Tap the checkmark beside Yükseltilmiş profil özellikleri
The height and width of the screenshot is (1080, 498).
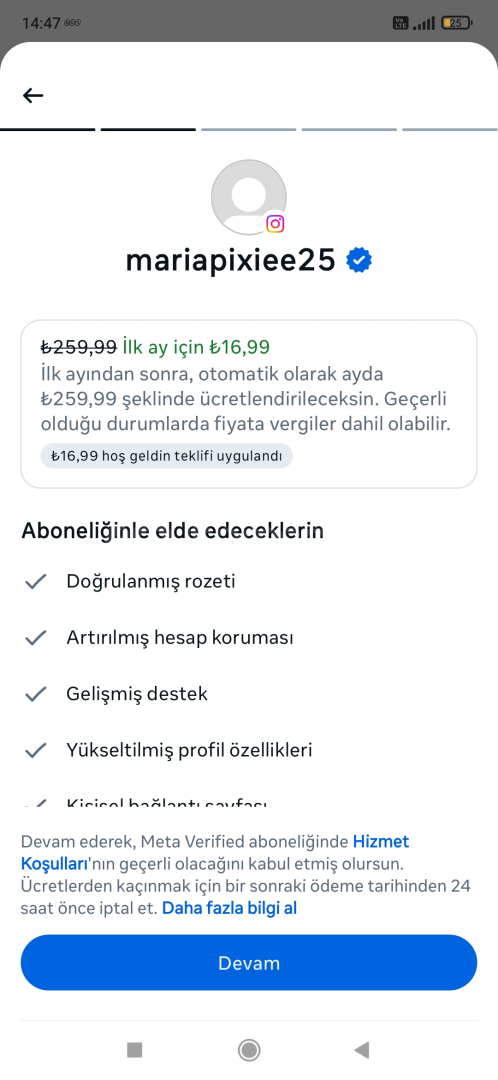[35, 750]
